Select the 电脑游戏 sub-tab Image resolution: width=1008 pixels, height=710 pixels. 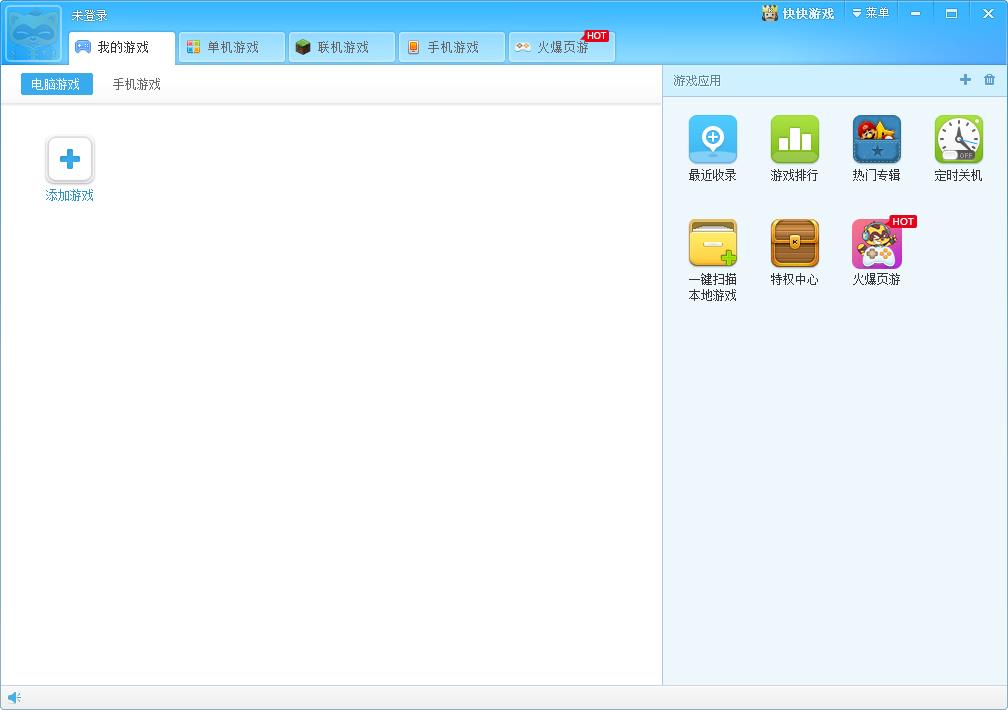pyautogui.click(x=55, y=84)
